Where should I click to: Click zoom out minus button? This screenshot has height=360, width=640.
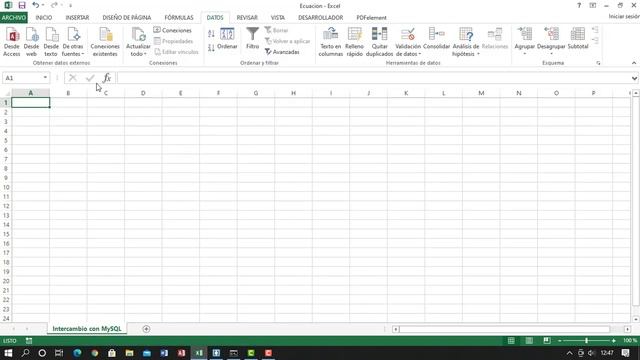(x=560, y=340)
